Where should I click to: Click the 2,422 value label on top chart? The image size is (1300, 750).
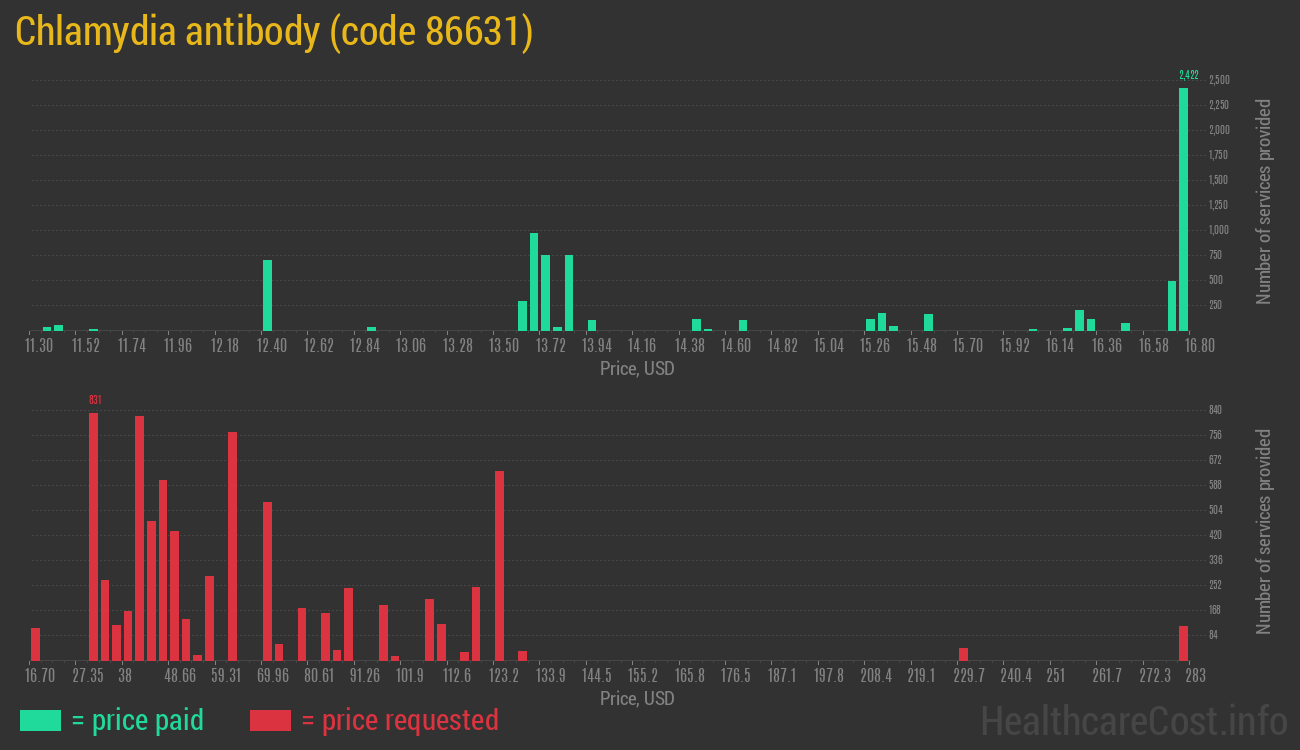click(1188, 75)
